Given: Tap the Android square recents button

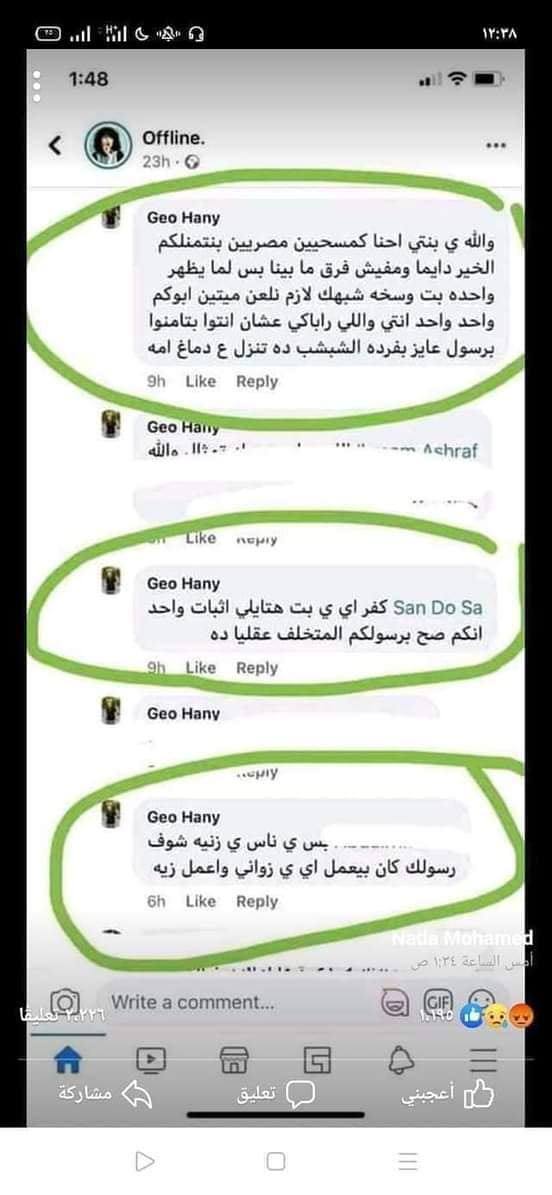Looking at the screenshot, I should click(x=276, y=1161).
